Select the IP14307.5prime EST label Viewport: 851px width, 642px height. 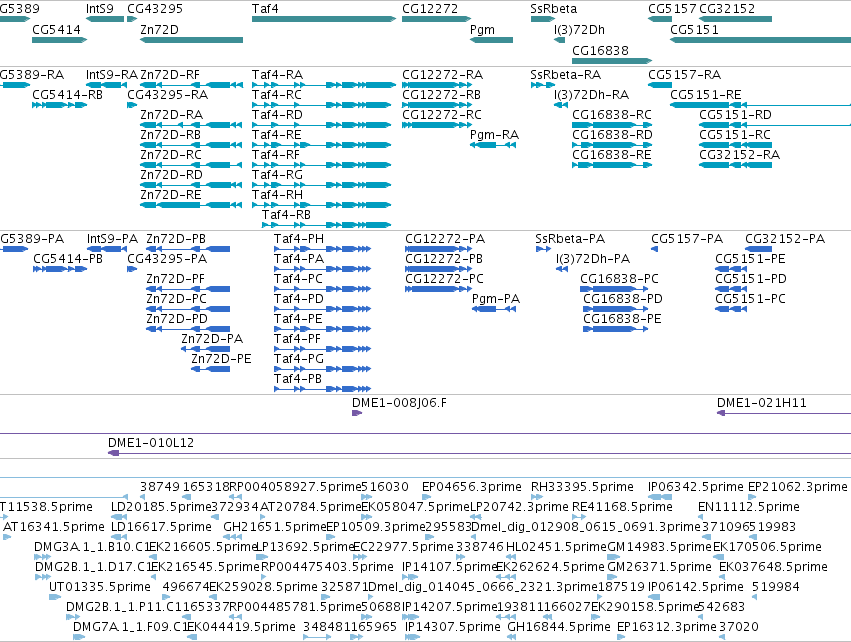click(453, 627)
